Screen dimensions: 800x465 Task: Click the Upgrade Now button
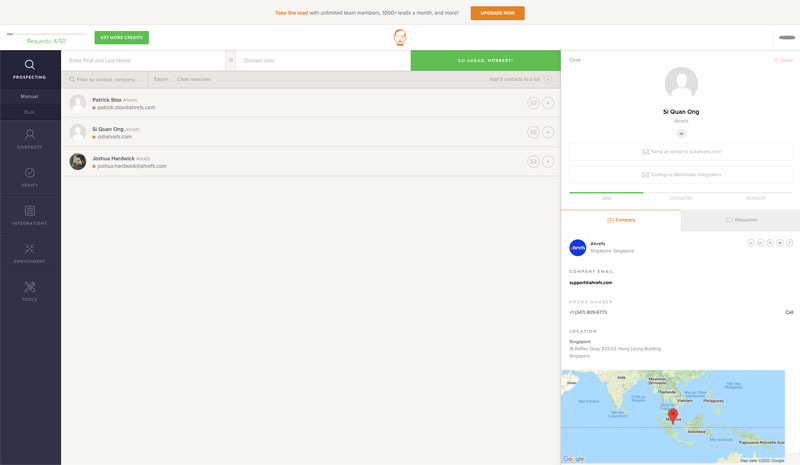[497, 13]
